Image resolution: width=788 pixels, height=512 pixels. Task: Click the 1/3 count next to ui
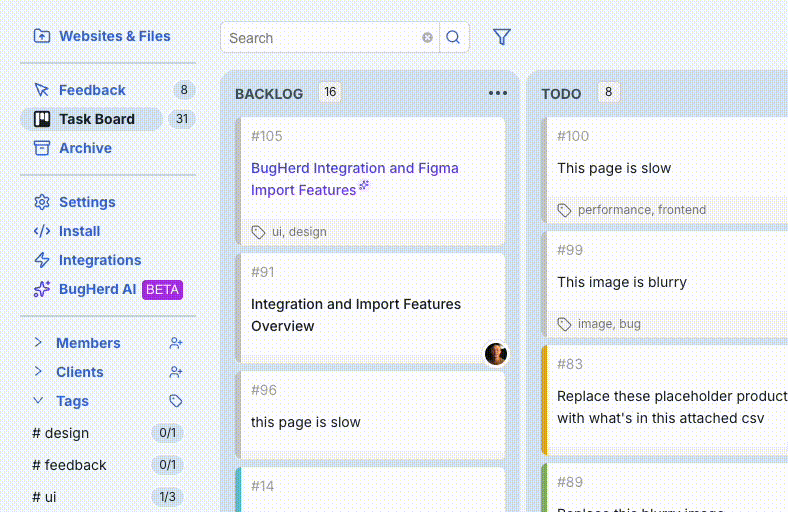pos(167,497)
